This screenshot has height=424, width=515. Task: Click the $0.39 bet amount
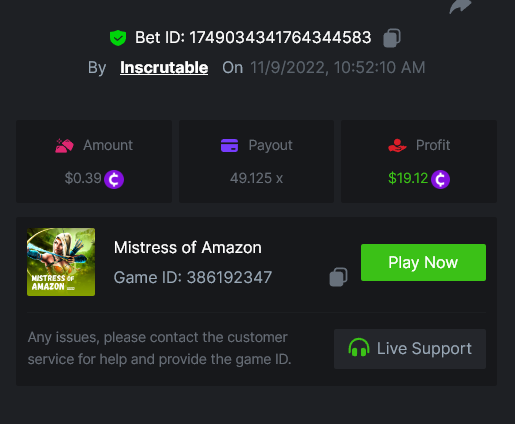pos(83,178)
